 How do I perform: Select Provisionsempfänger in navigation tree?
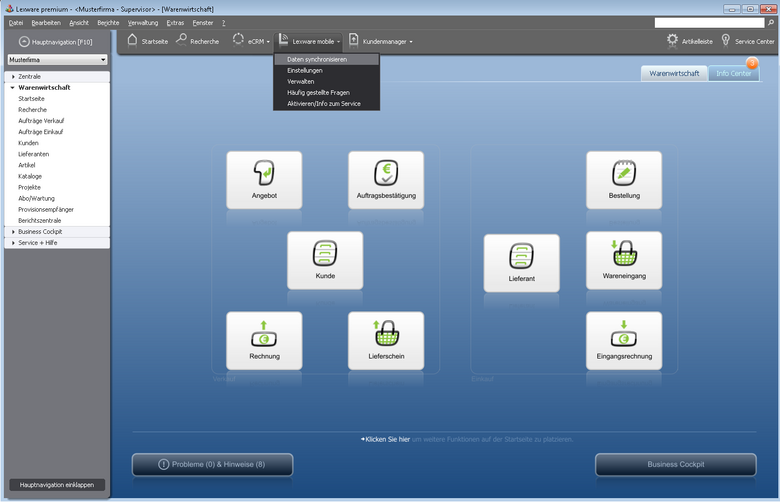[x=46, y=209]
